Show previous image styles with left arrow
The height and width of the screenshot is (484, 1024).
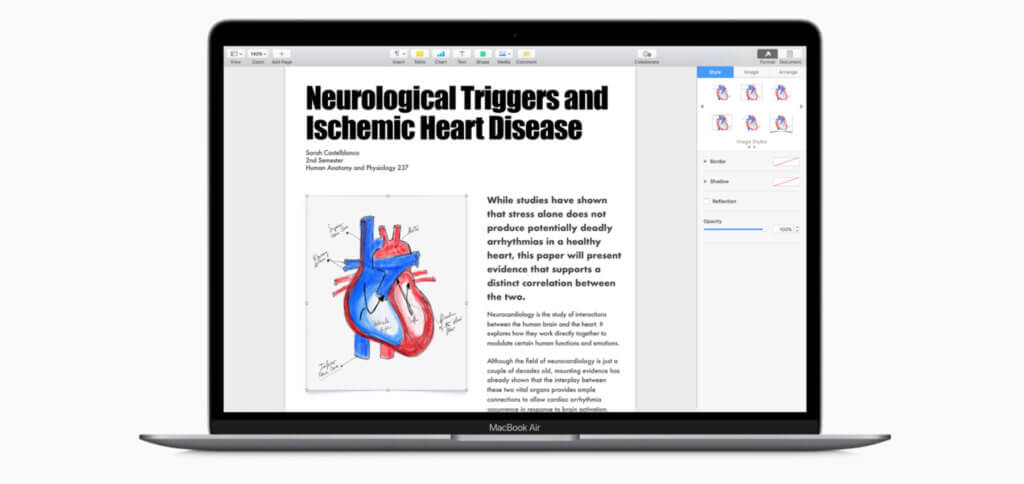click(x=702, y=106)
